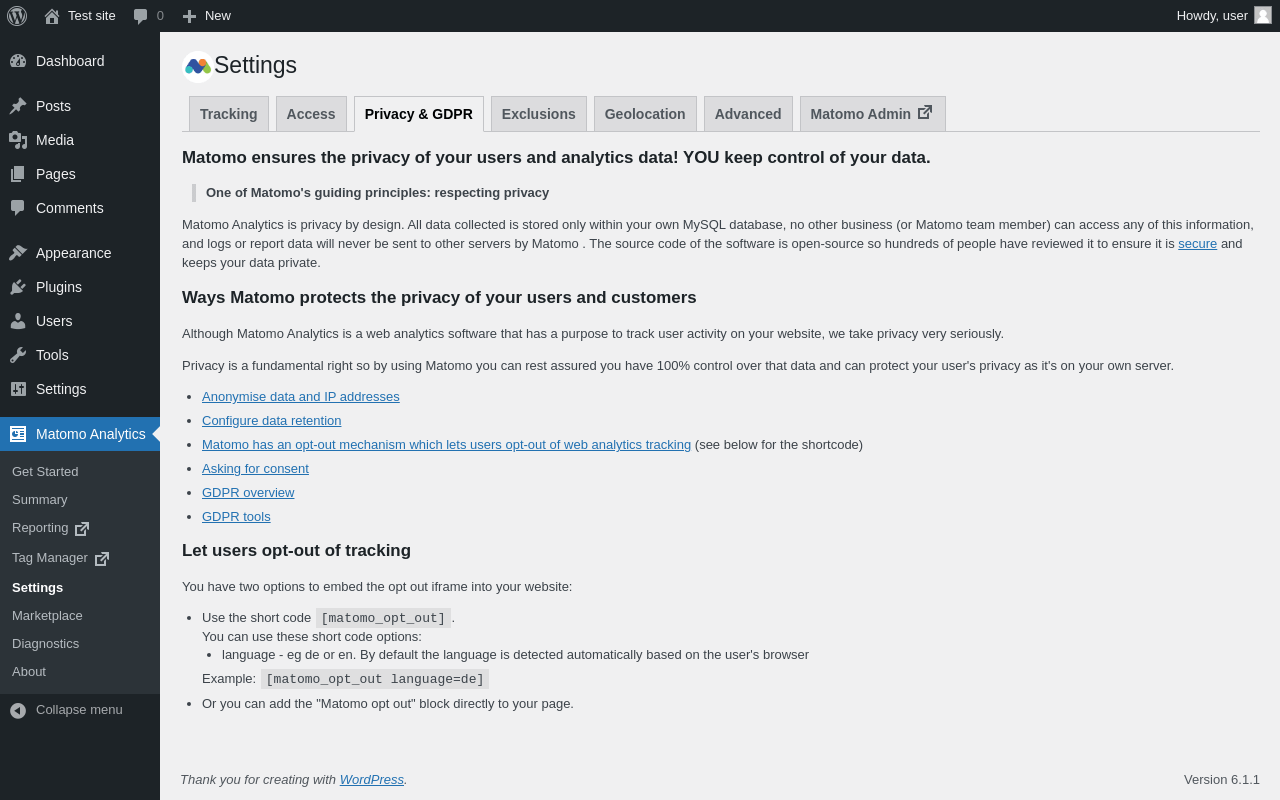Open the Tools sidebar item

tap(52, 355)
